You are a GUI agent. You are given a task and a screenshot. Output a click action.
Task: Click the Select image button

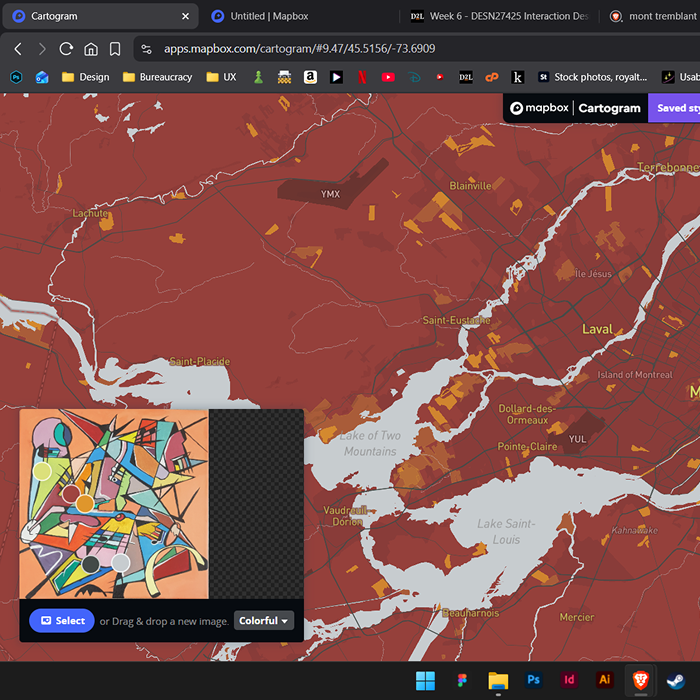tap(62, 621)
